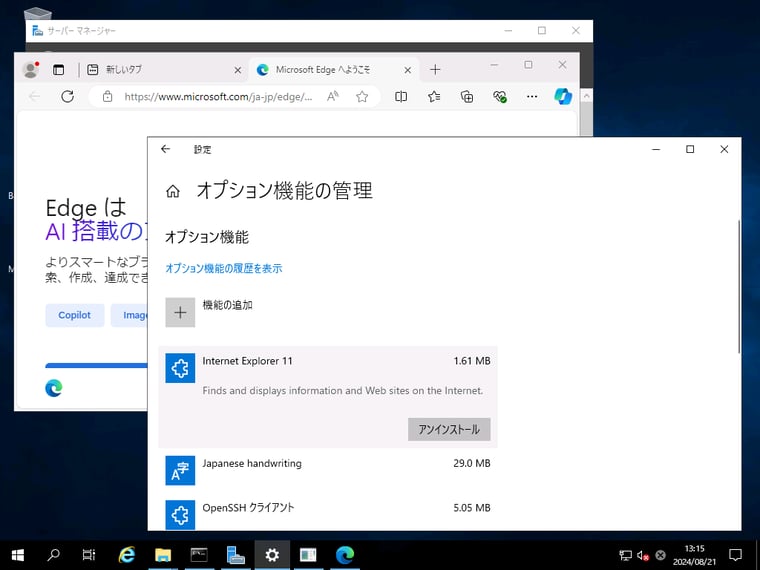
Task: Open Recycle Bin on desktop
Action: (x=37, y=14)
